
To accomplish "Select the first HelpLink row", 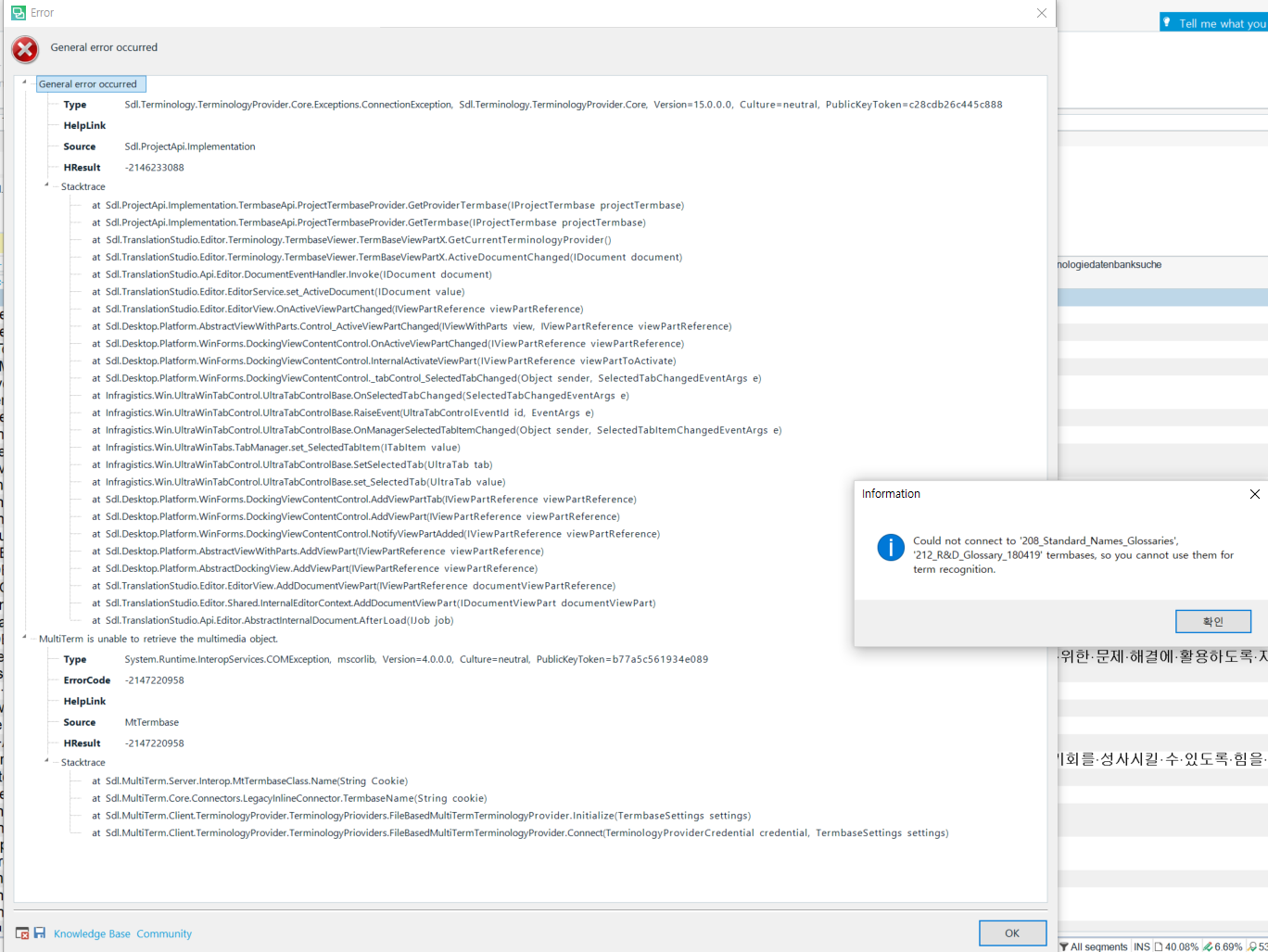I will (x=85, y=125).
